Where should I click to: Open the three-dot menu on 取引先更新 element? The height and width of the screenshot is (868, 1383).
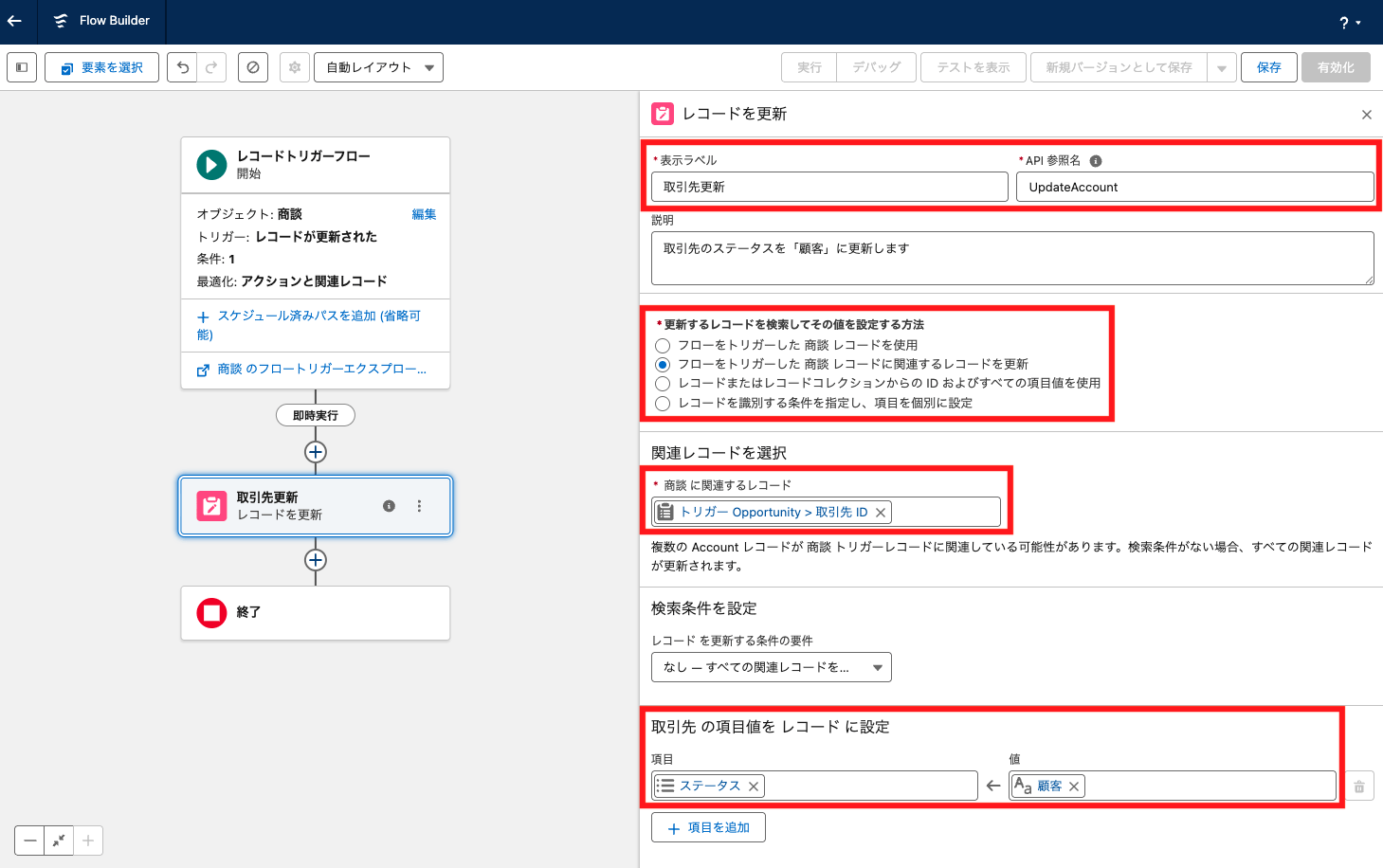[419, 506]
